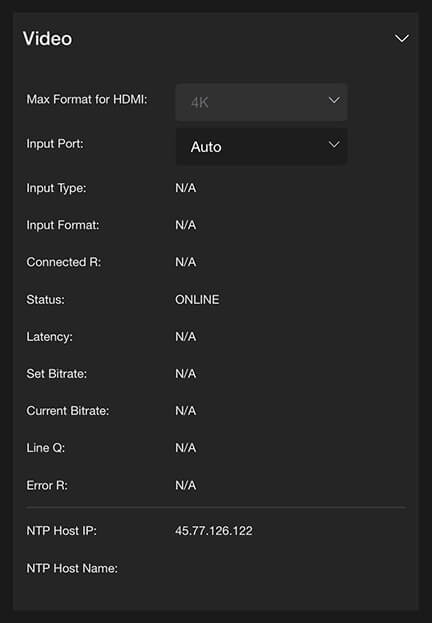432x623 pixels.
Task: Click the Input Type label
Action: point(56,188)
